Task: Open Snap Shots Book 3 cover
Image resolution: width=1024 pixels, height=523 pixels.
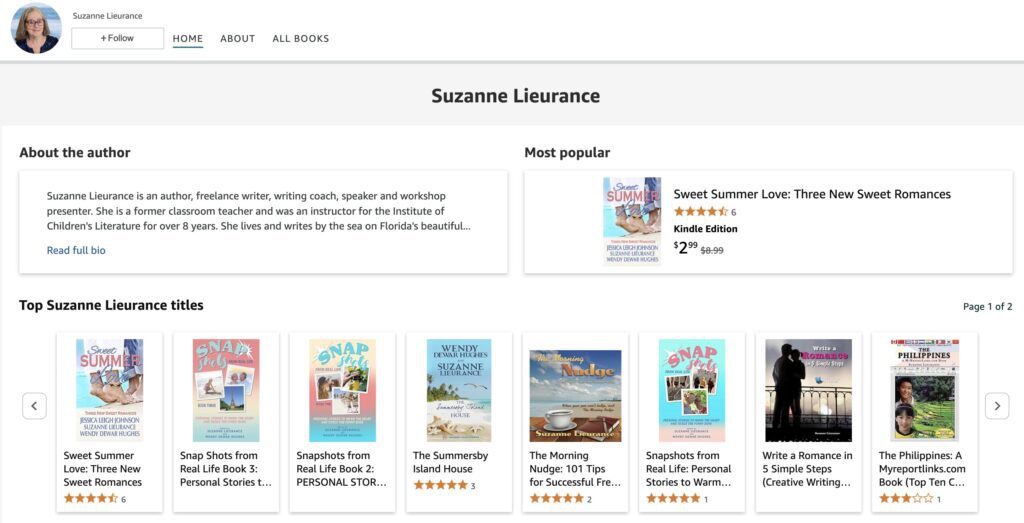Action: [x=226, y=390]
